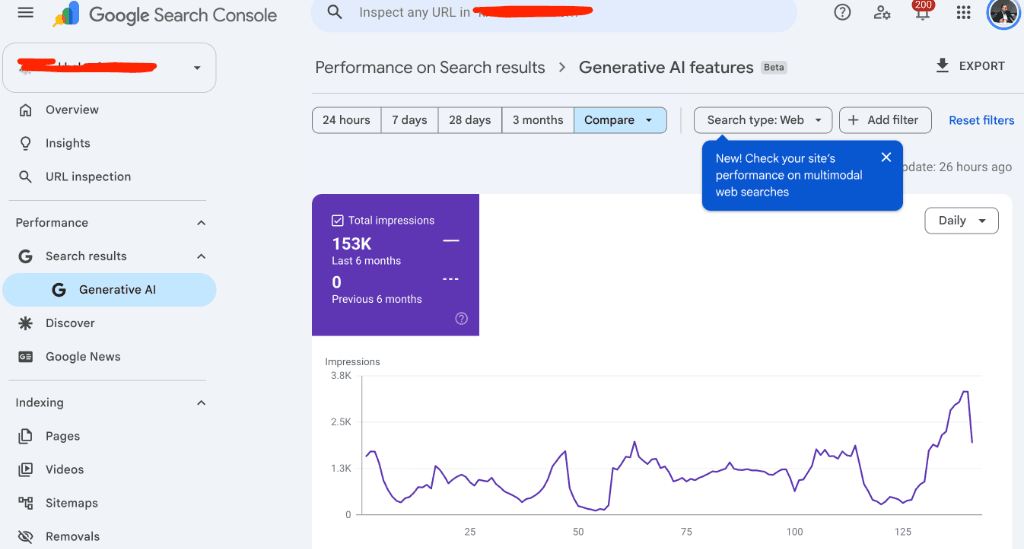Click the Overview home icon
The image size is (1024, 549).
pyautogui.click(x=25, y=110)
